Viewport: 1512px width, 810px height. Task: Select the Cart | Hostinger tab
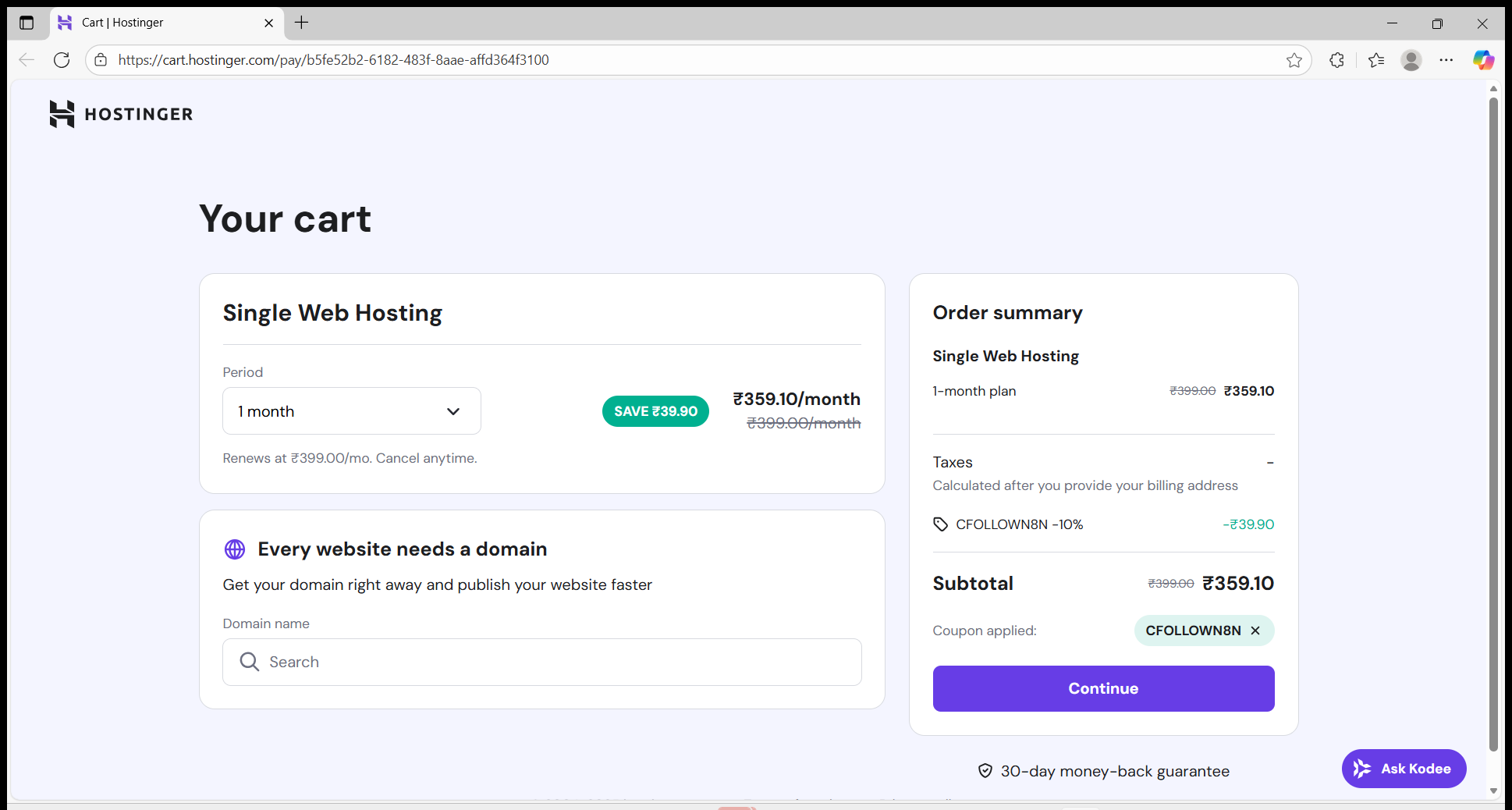tap(156, 23)
